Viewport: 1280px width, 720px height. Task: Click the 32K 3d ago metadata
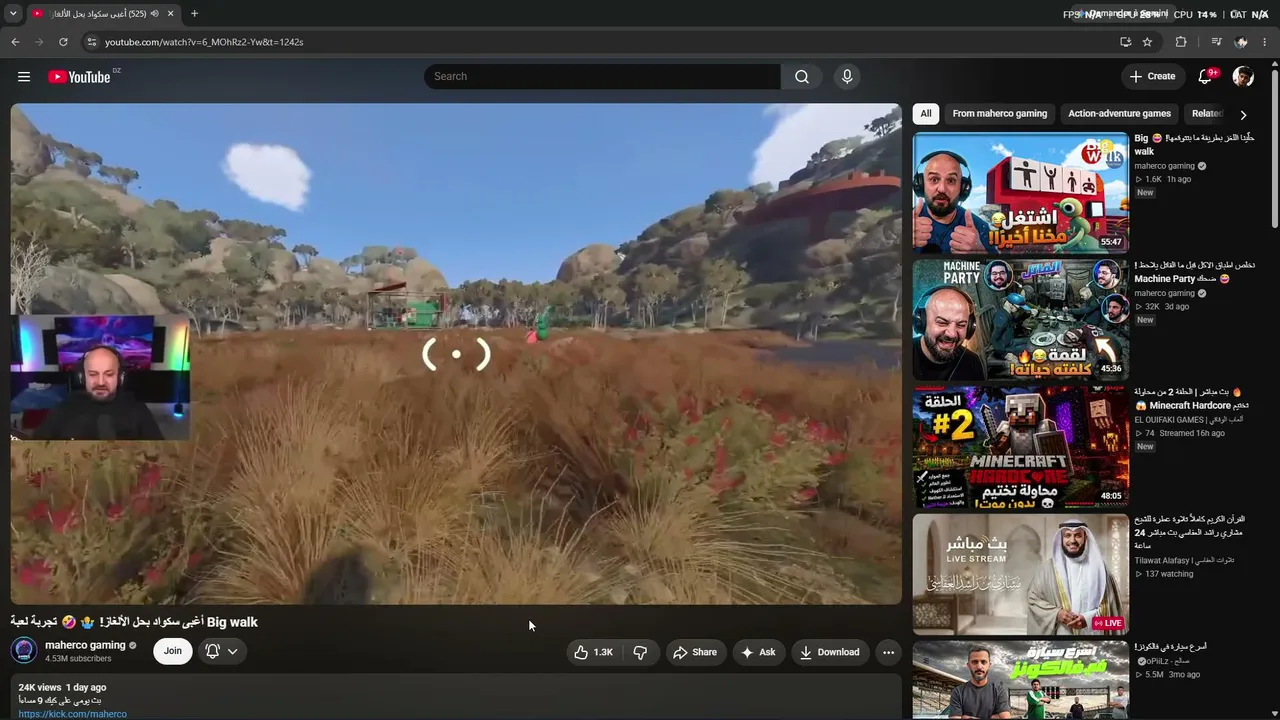point(1162,306)
